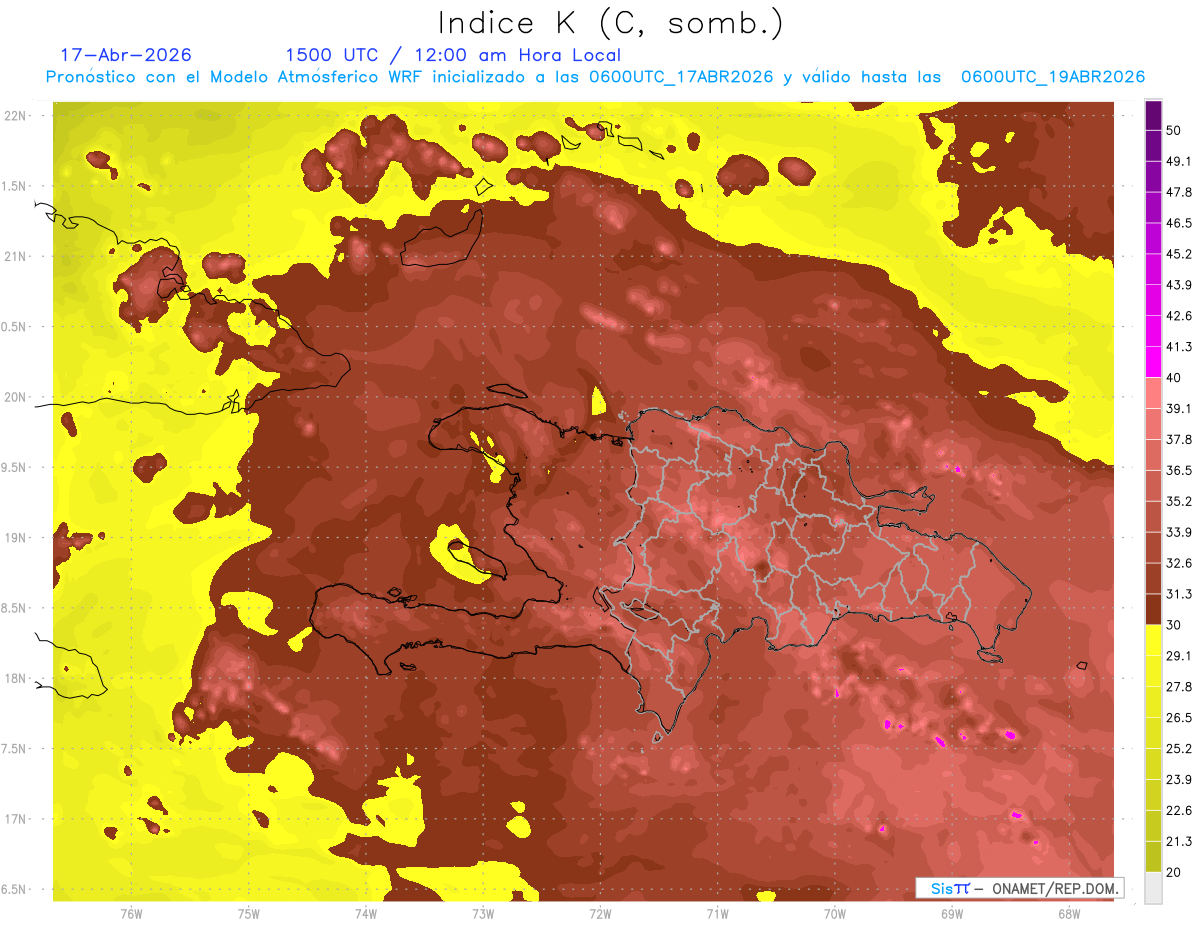1200x927 pixels.
Task: Click the 76W longitude axis label
Action: point(131,914)
